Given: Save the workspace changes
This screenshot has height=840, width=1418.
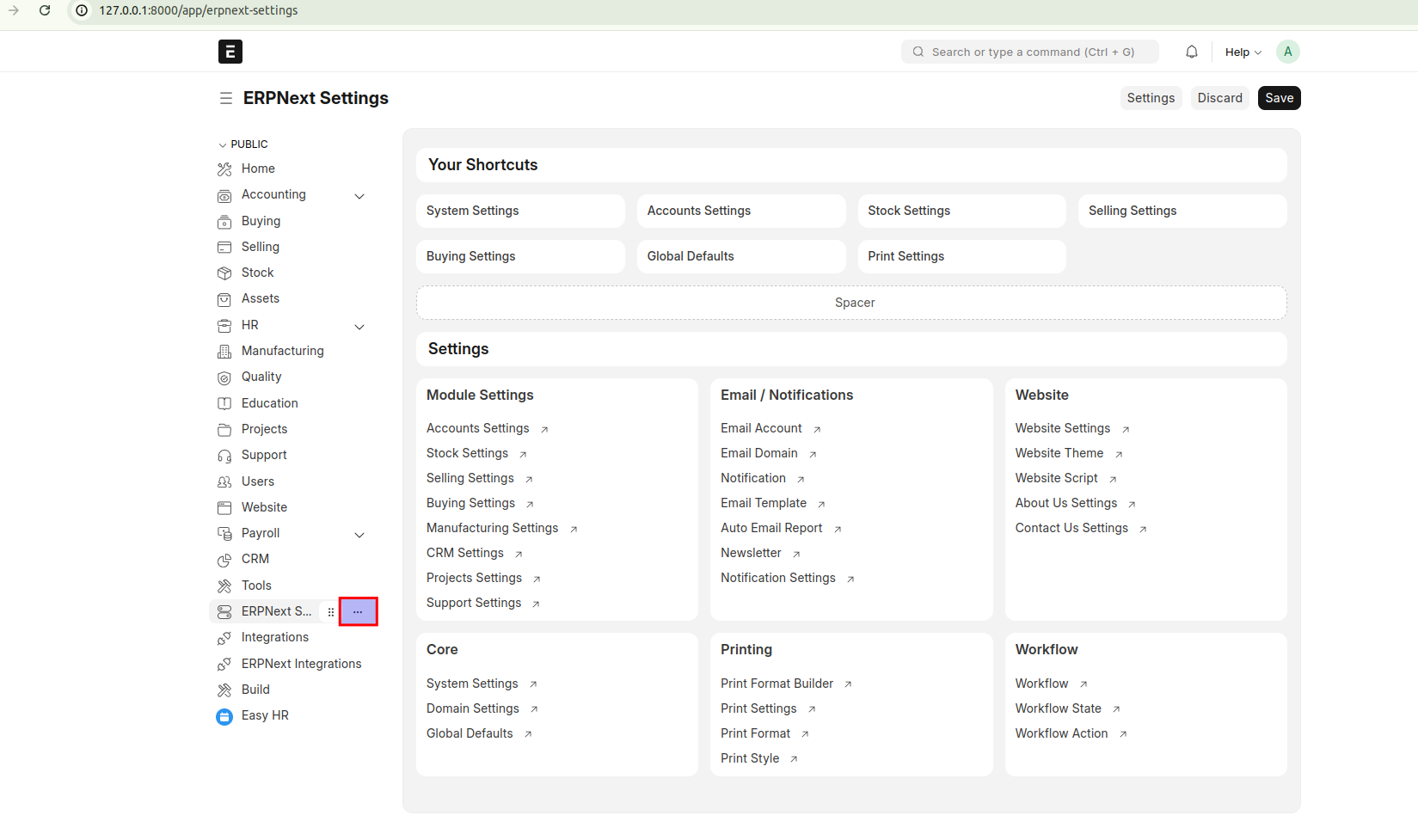Looking at the screenshot, I should (x=1279, y=98).
